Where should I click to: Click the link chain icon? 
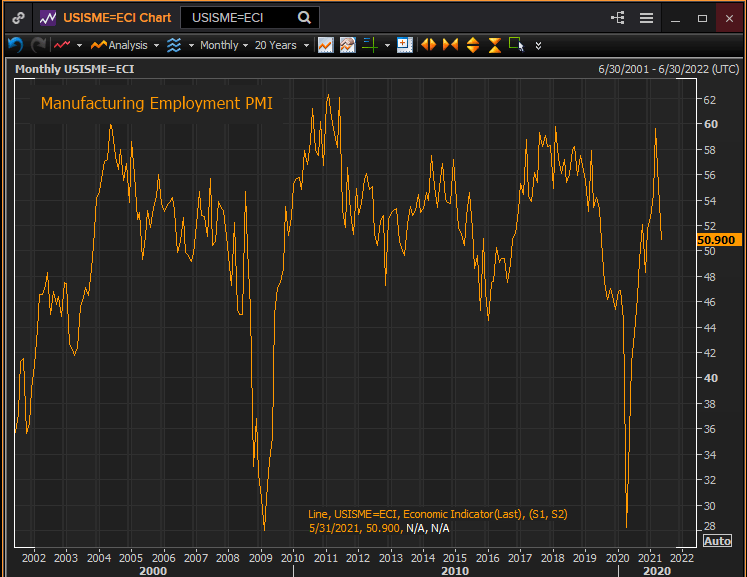tap(18, 18)
